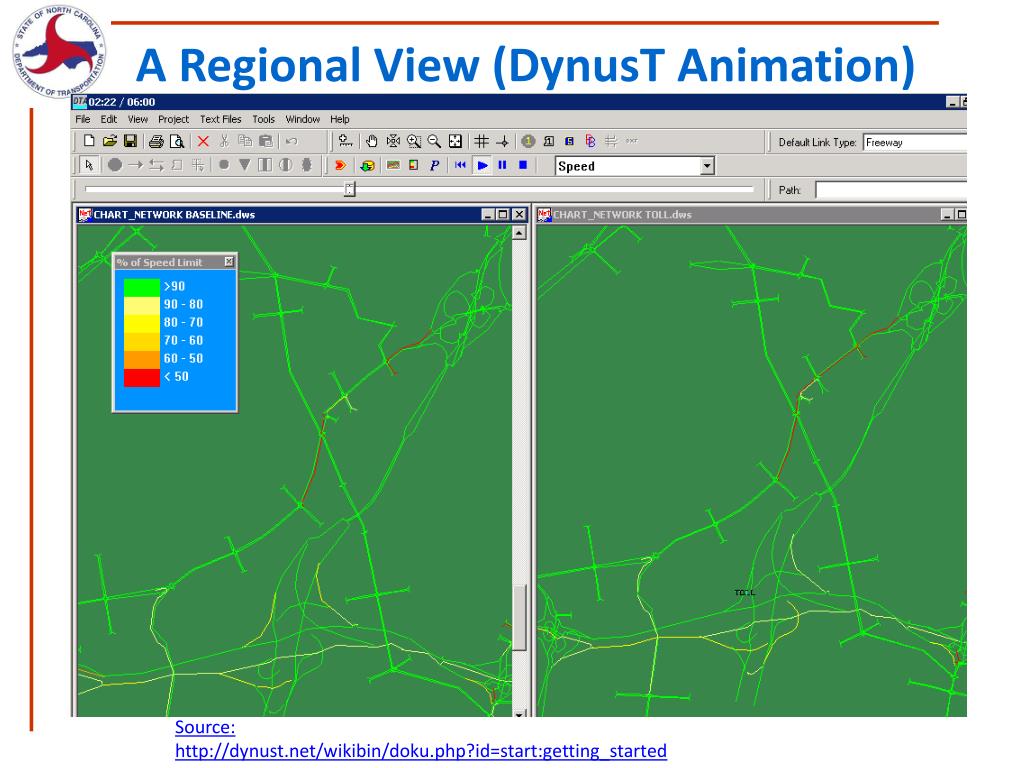Open the Project menu
Screen dimensions: 1024x768
(173, 119)
